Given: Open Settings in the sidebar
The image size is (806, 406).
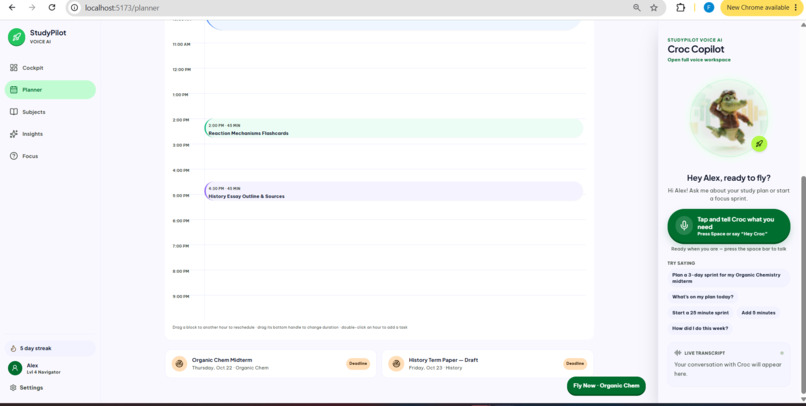Looking at the screenshot, I should point(27,387).
